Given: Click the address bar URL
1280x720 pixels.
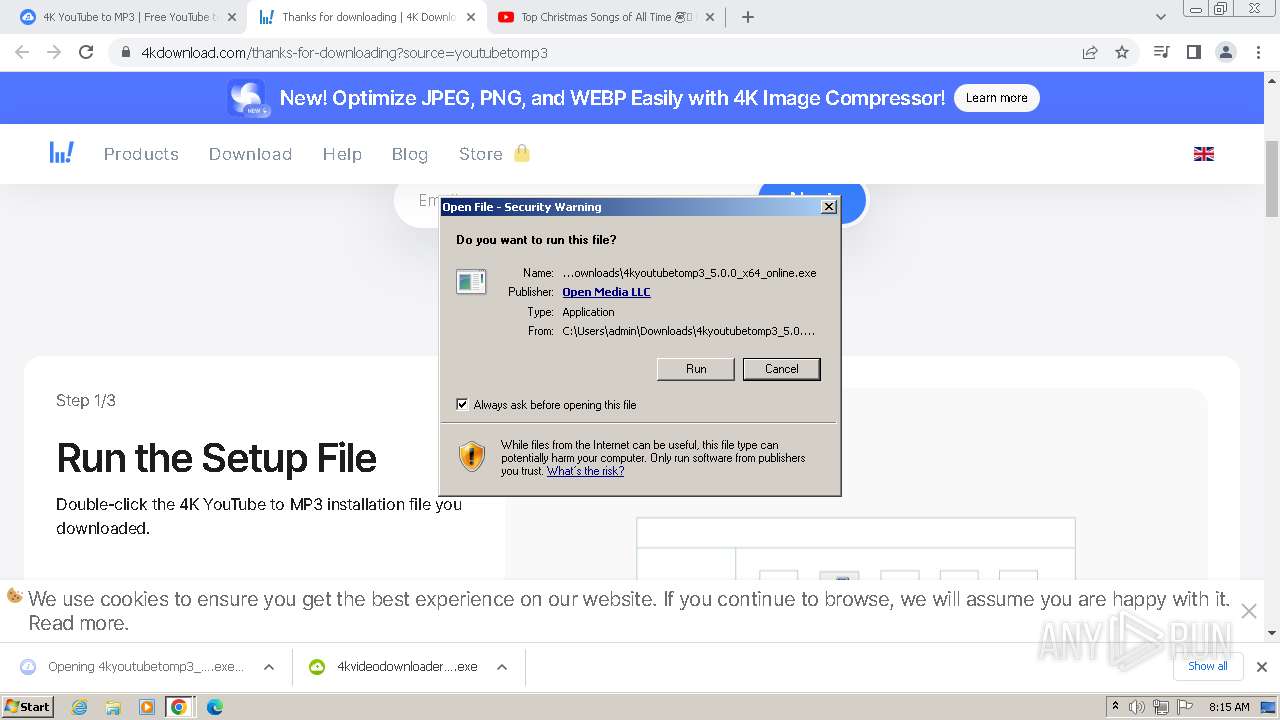Looking at the screenshot, I should pos(344,53).
